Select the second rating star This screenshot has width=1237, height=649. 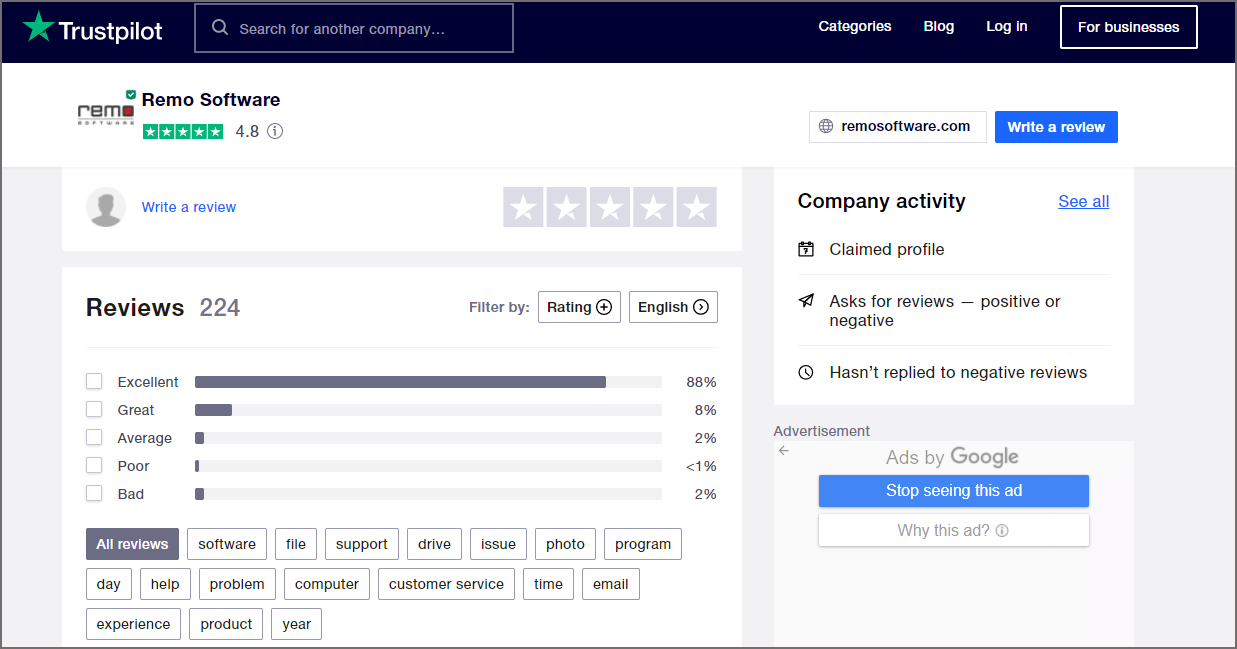pyautogui.click(x=566, y=207)
